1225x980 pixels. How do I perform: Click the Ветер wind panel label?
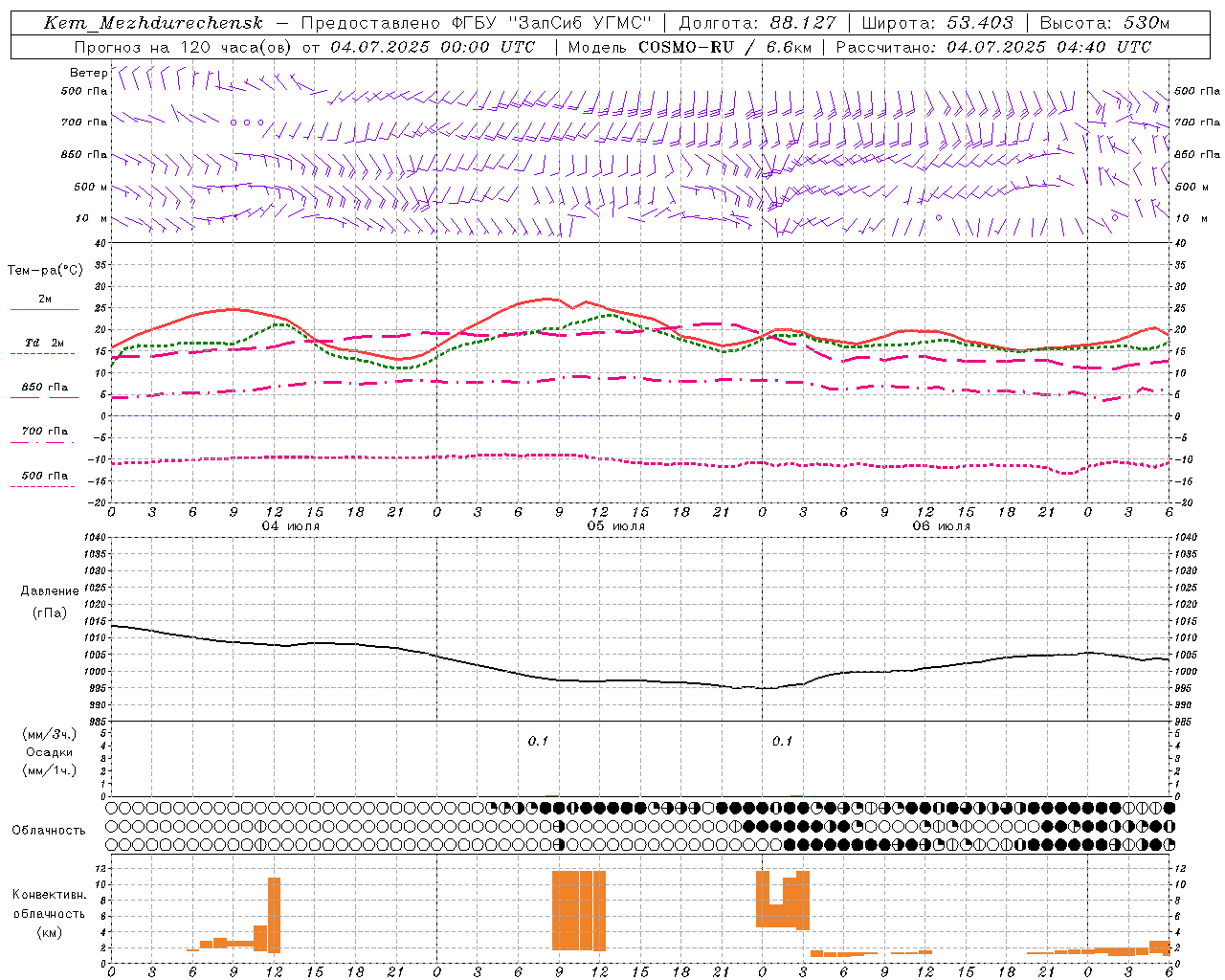click(x=88, y=73)
